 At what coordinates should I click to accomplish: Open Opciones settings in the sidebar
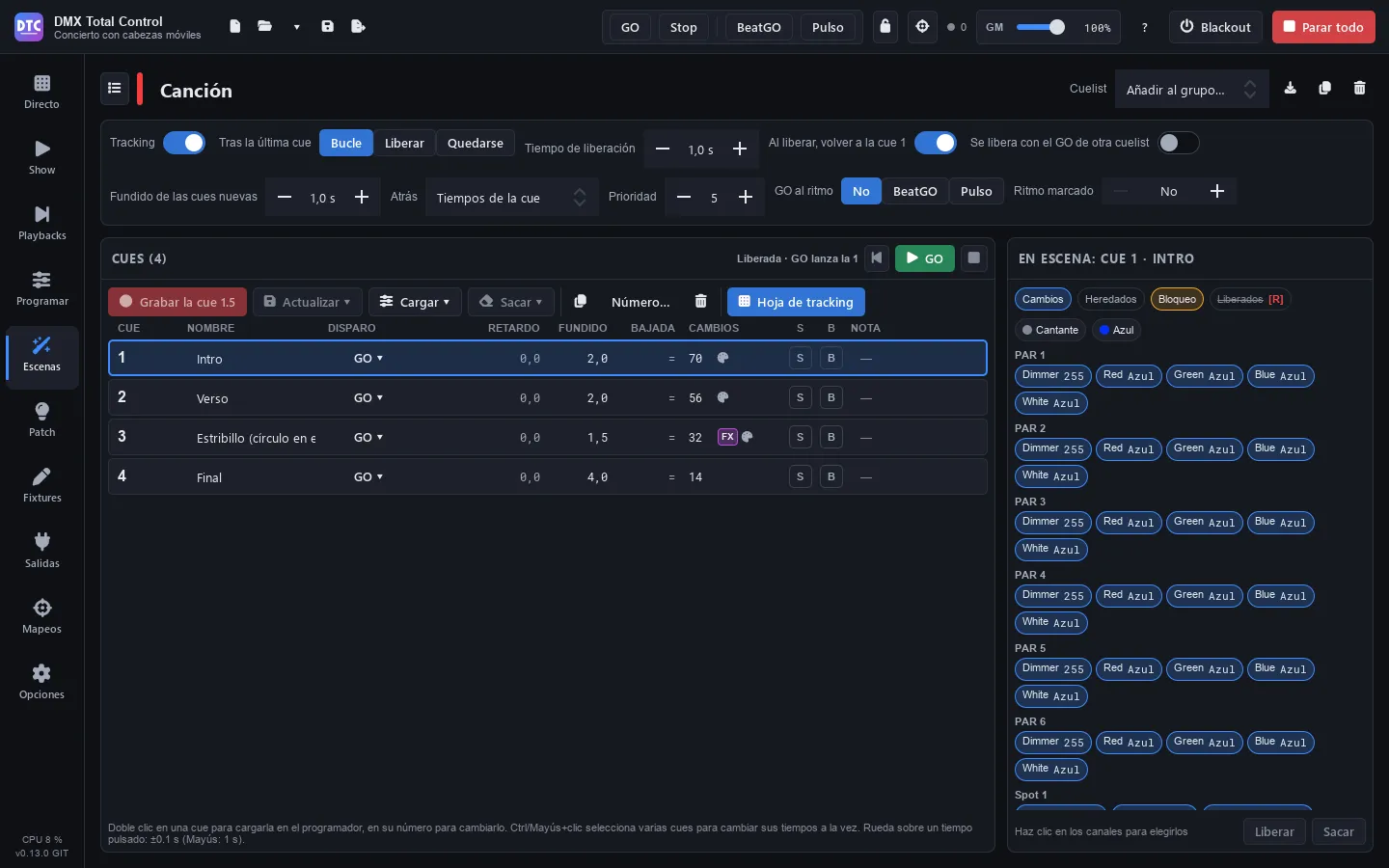41,682
